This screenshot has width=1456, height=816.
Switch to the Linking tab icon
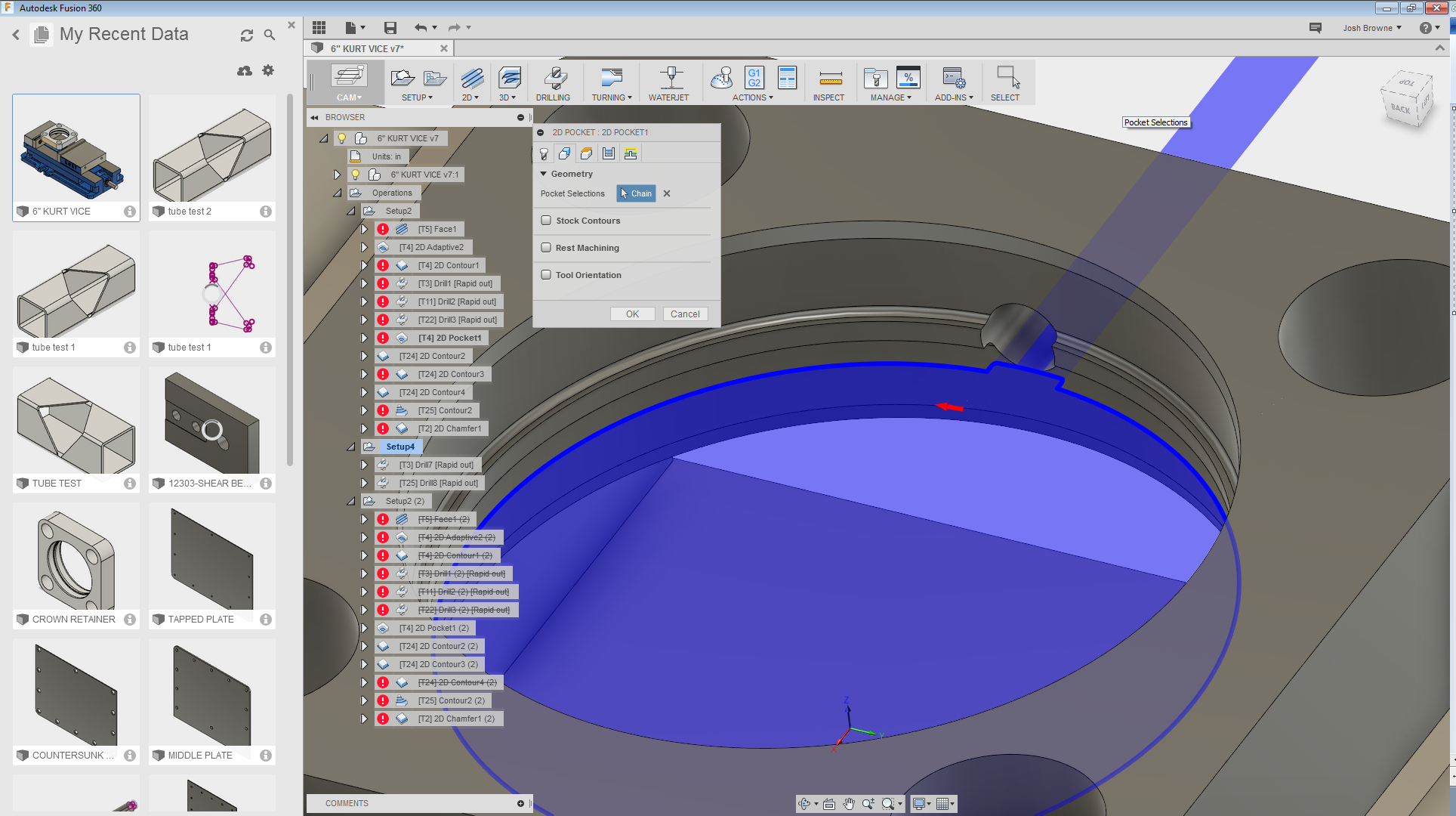pyautogui.click(x=631, y=154)
